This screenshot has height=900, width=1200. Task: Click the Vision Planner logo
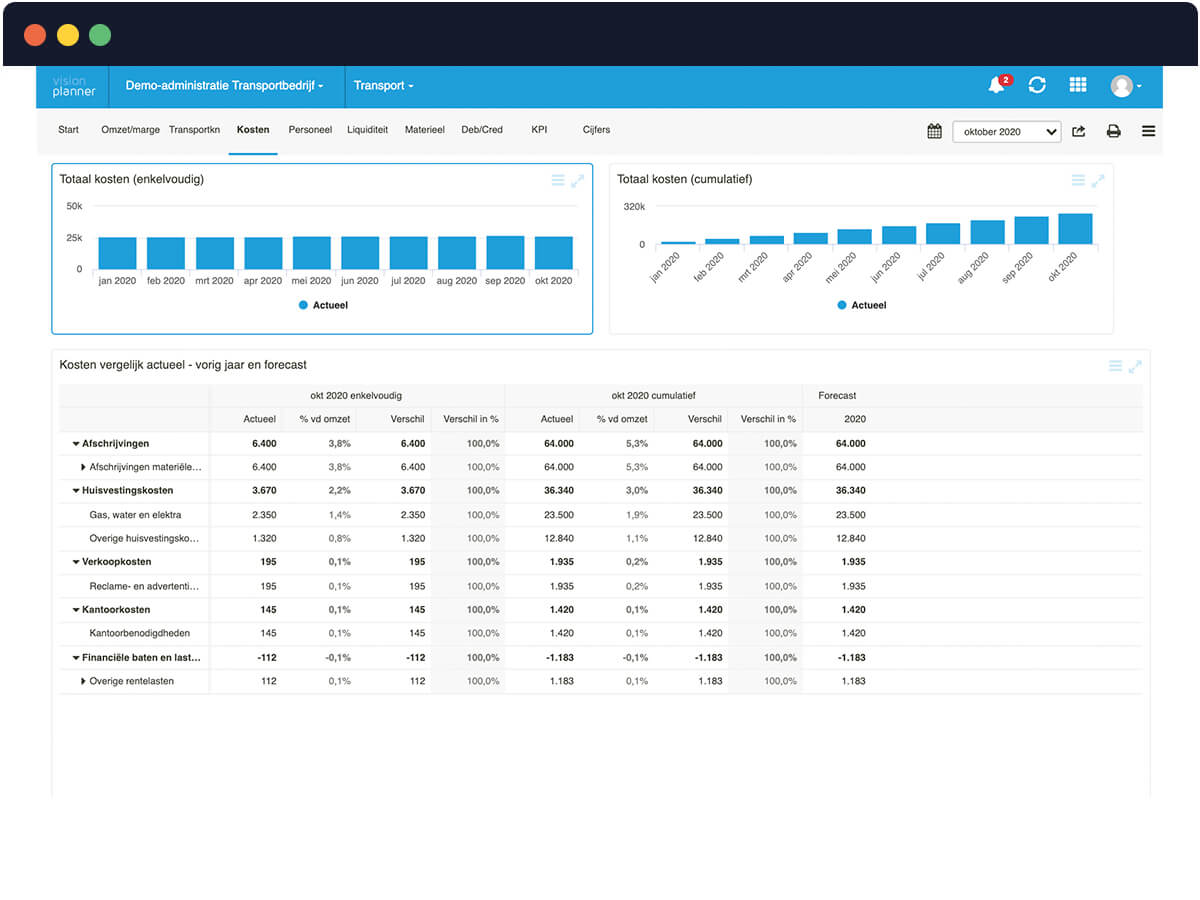pos(74,87)
